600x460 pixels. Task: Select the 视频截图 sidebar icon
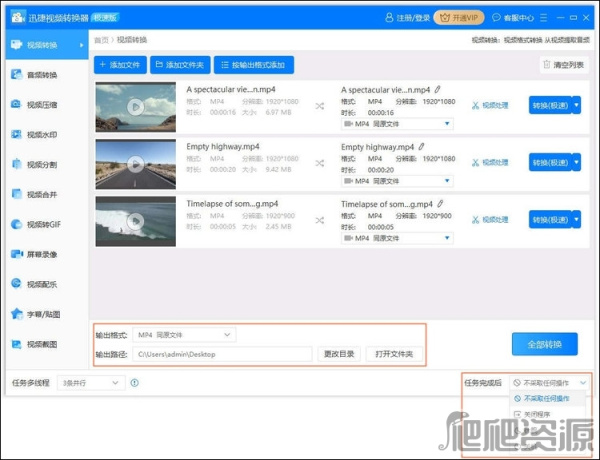pyautogui.click(x=16, y=344)
